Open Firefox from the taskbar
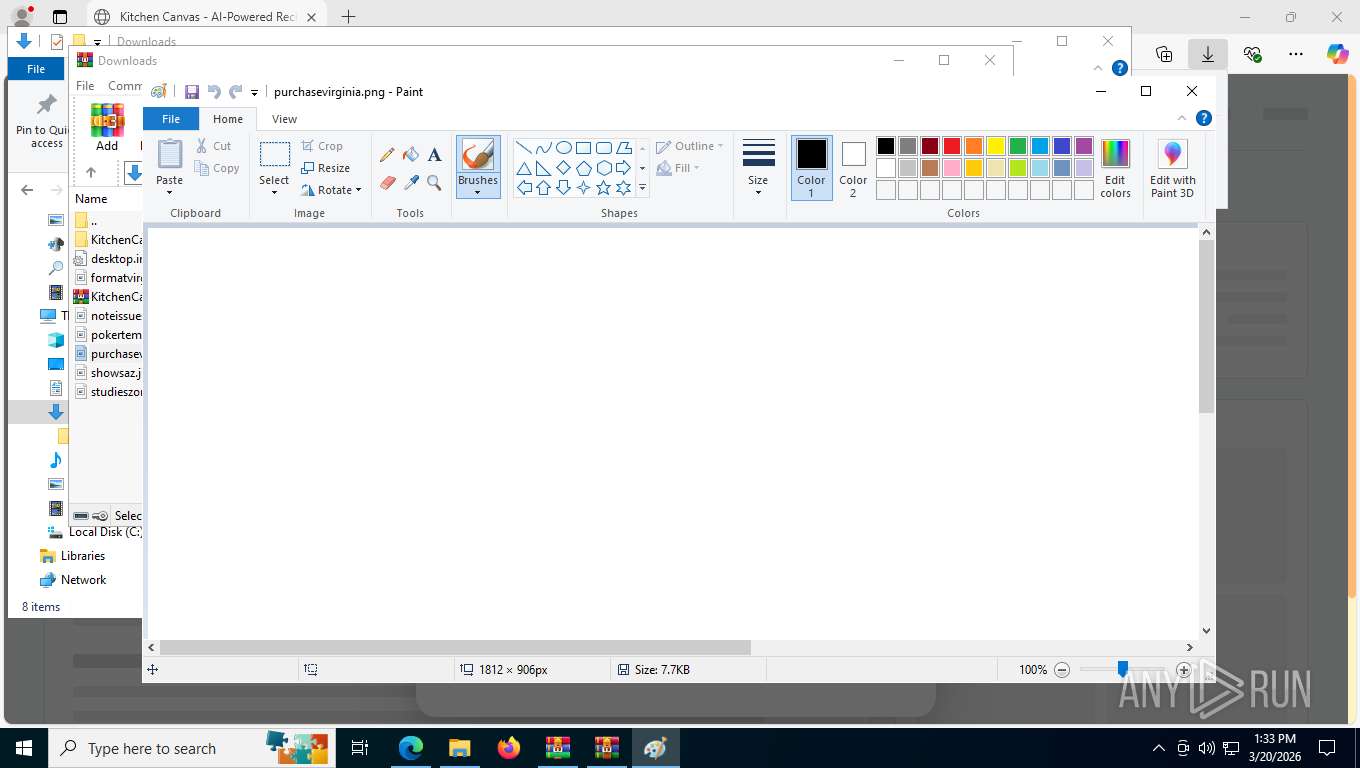The image size is (1360, 768). pos(509,748)
